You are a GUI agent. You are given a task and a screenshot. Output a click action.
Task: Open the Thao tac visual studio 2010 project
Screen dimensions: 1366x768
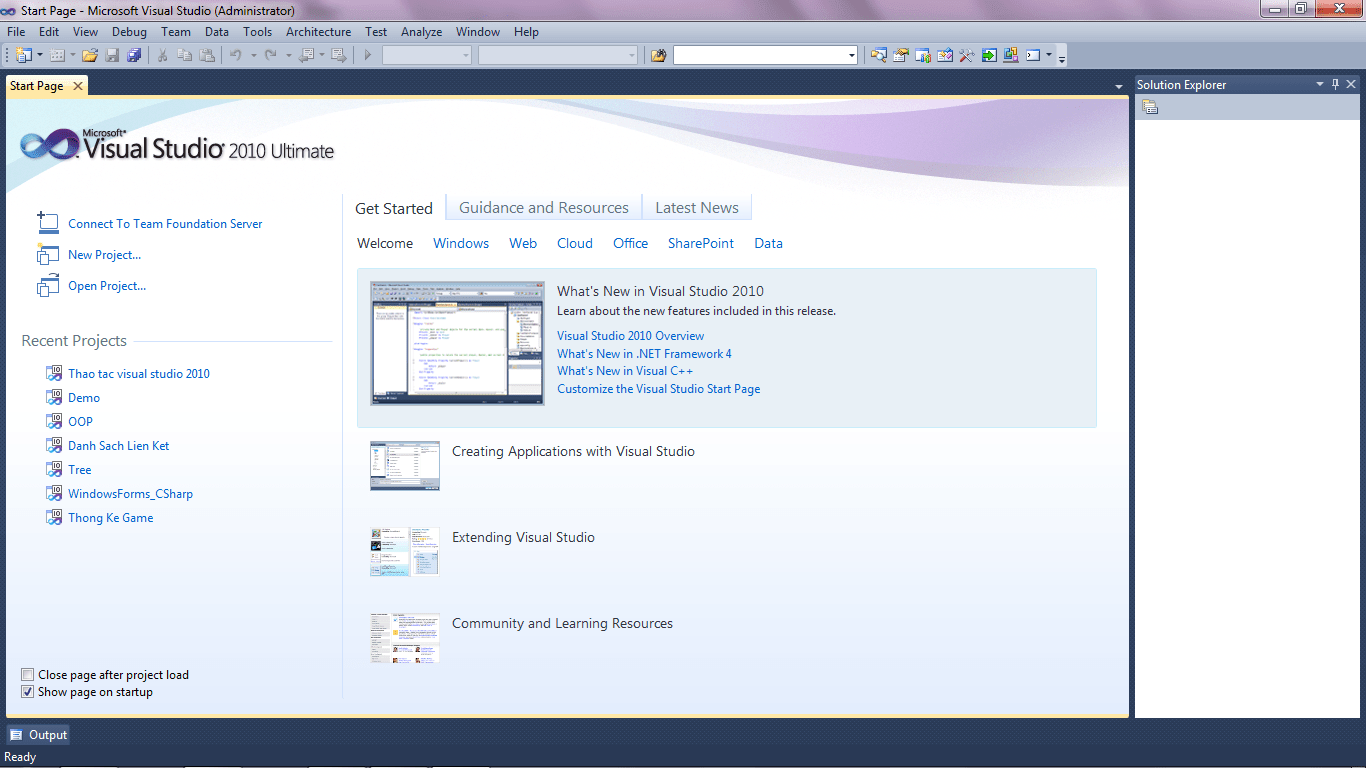tap(138, 373)
